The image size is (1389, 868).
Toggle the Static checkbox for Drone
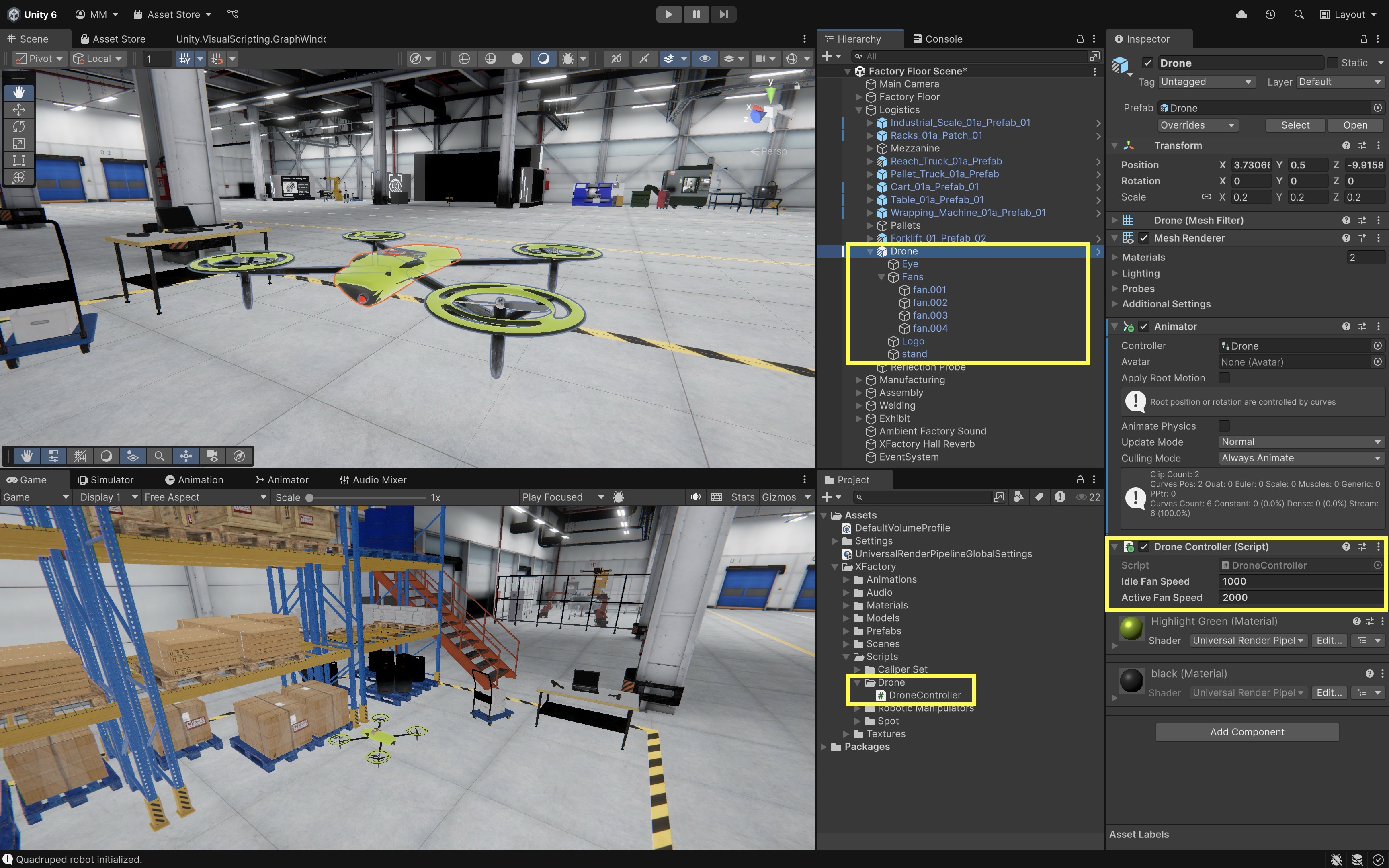[1333, 63]
